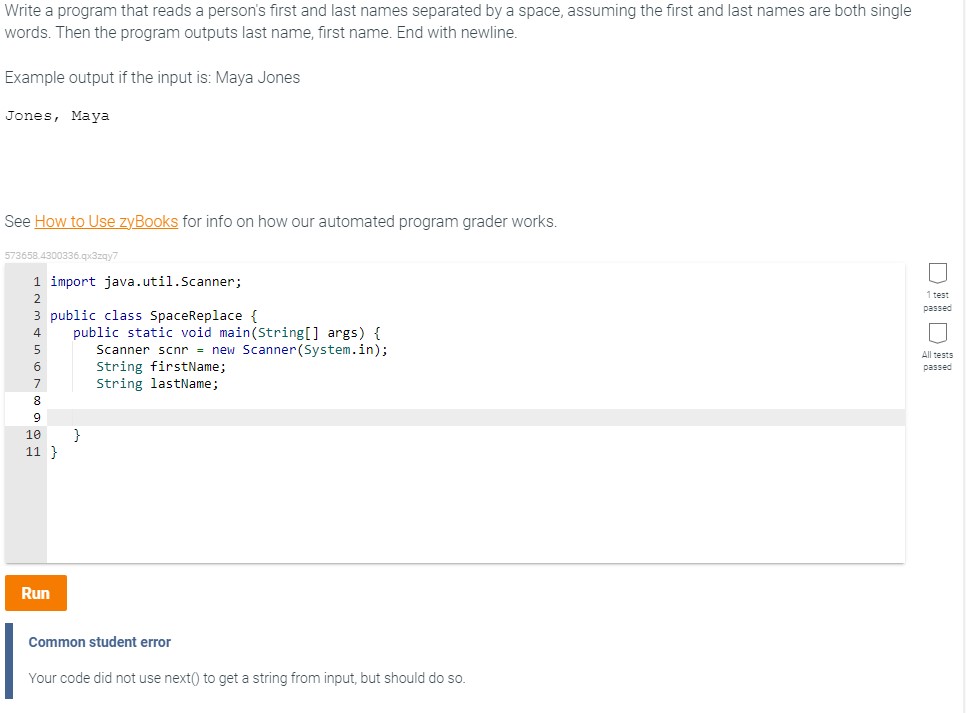Click the "Common student error" heading
Screen dimensions: 966x713
point(98,641)
